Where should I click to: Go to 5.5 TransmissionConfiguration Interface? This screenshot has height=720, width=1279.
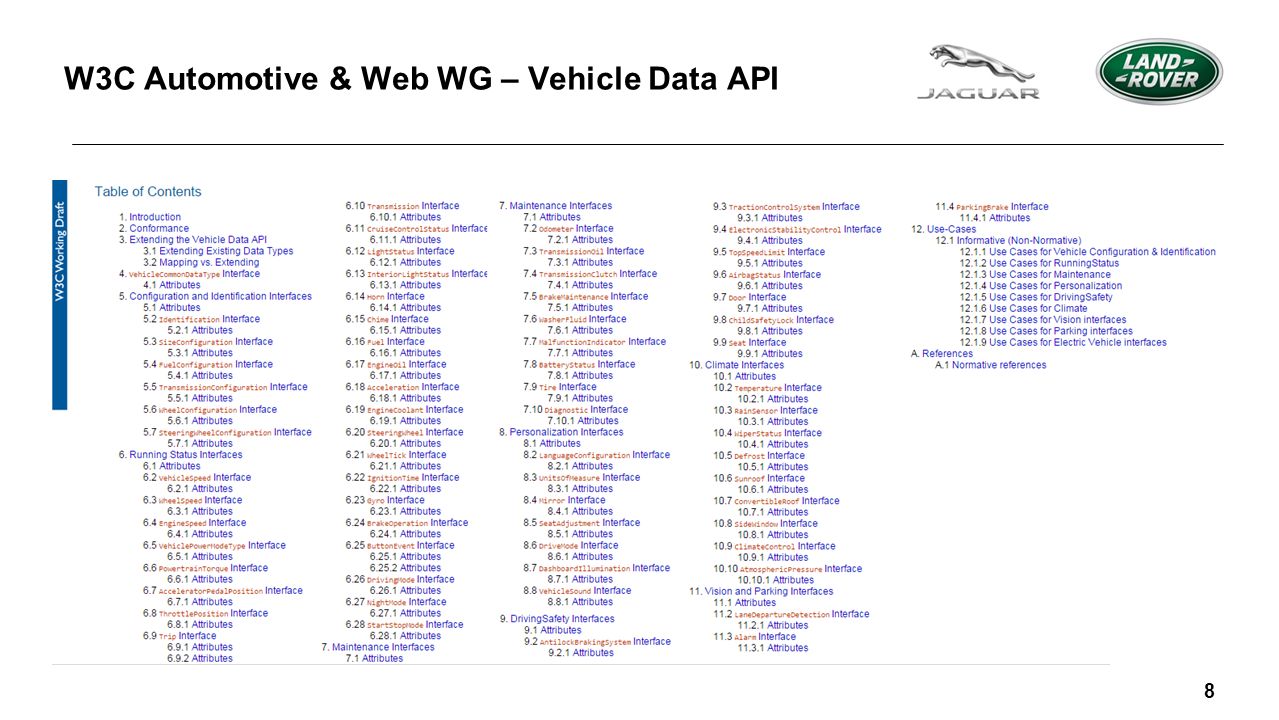coord(225,387)
